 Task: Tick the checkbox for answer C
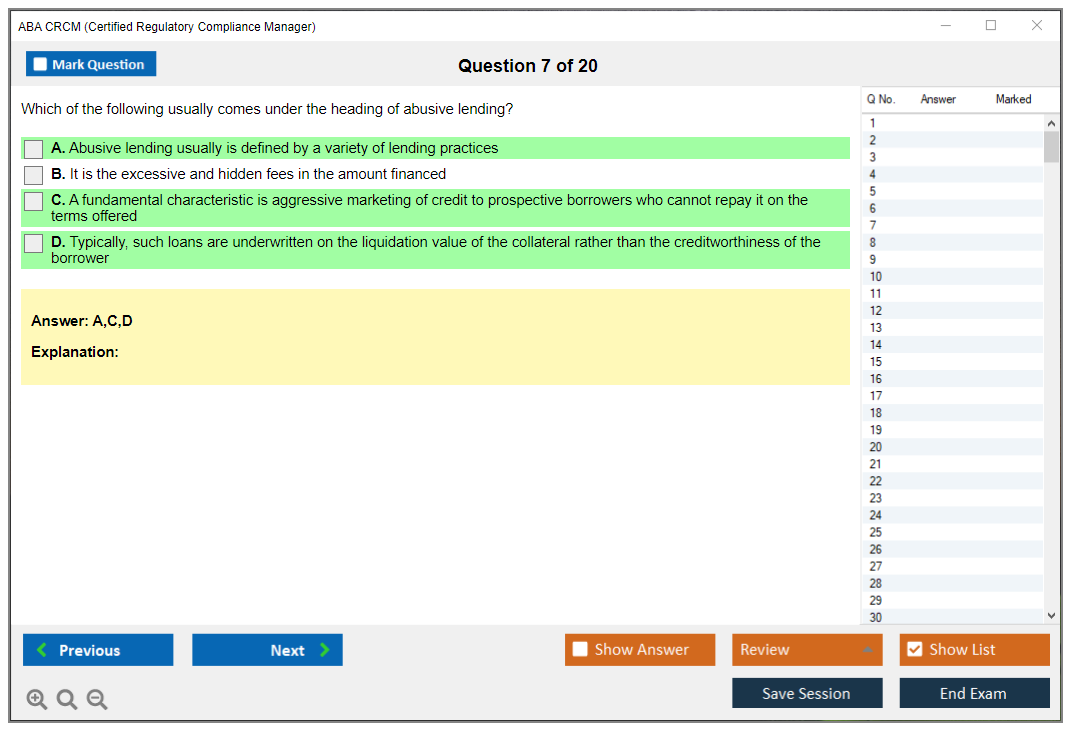(x=34, y=201)
